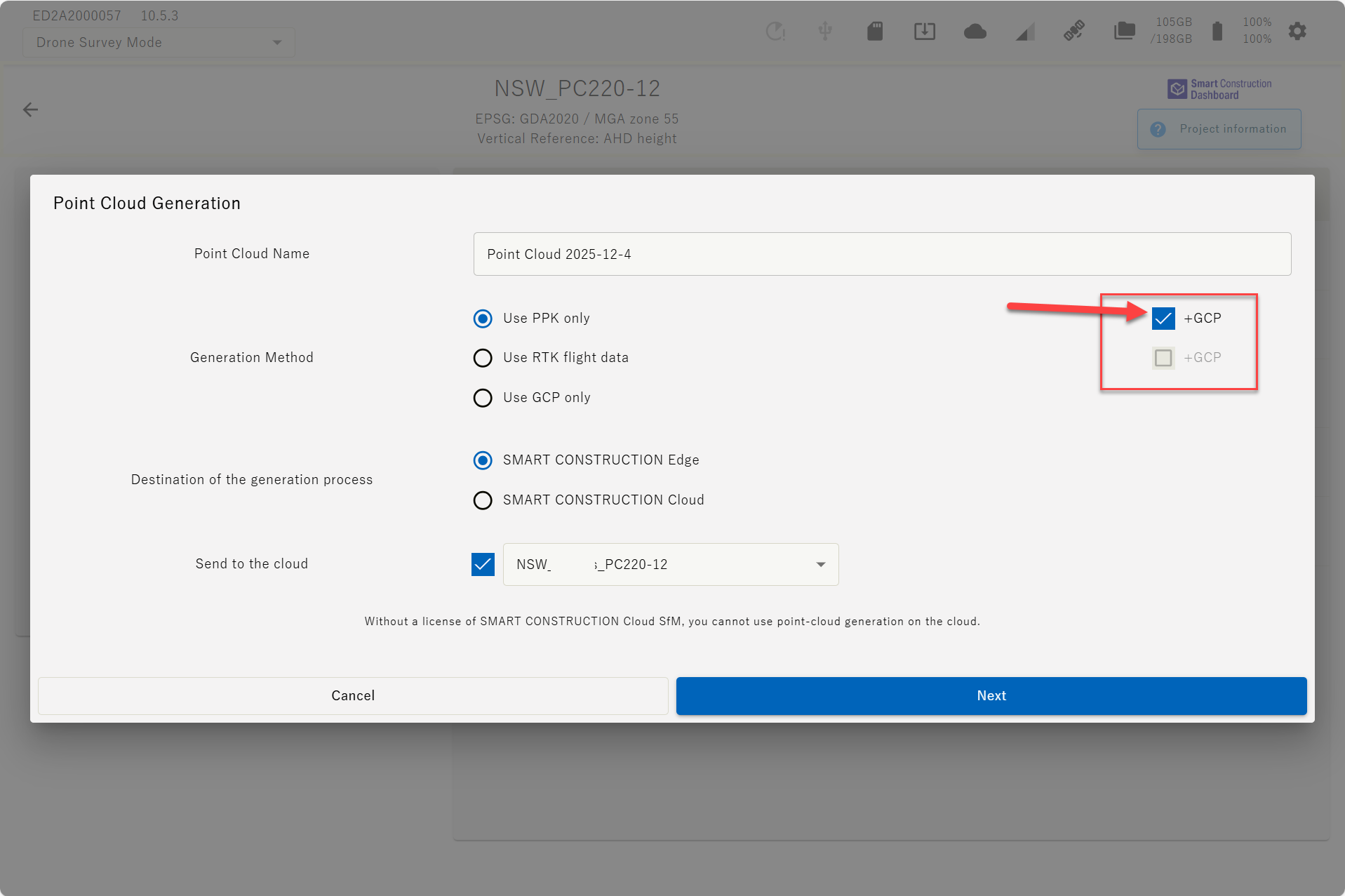Click the Destination of the generation process label
1345x896 pixels.
pyautogui.click(x=252, y=480)
